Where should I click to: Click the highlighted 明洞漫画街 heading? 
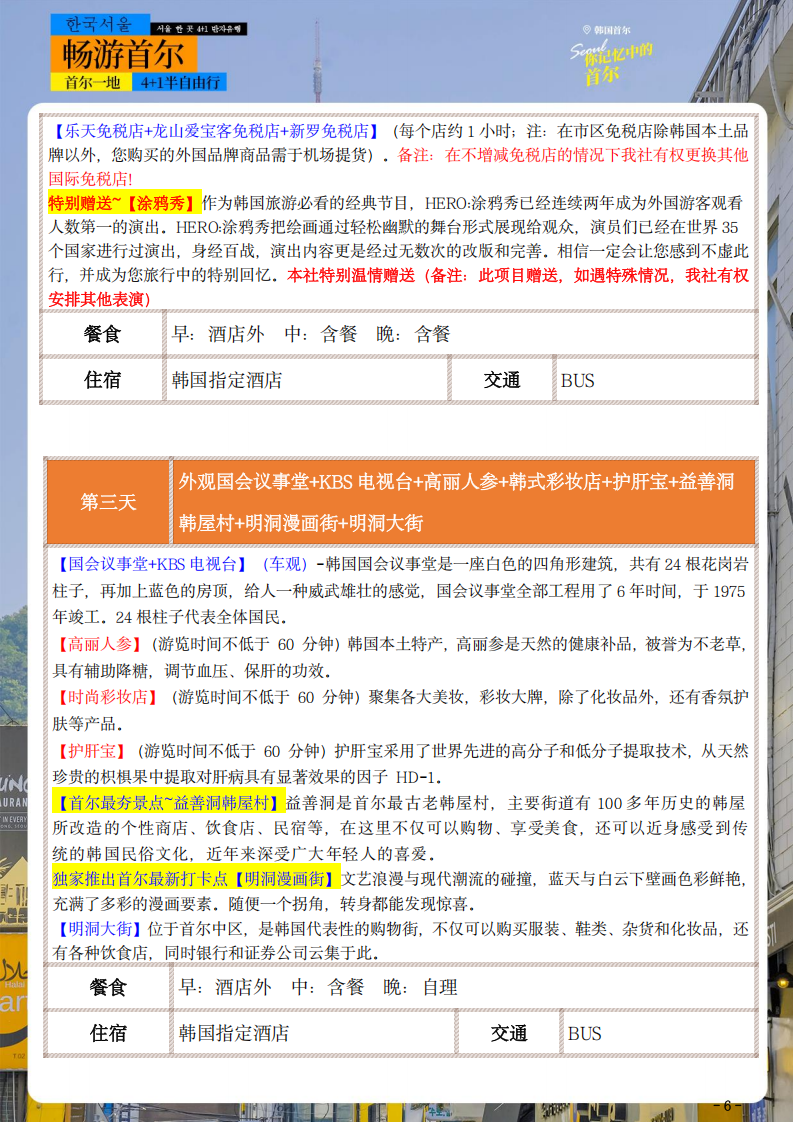pos(196,879)
